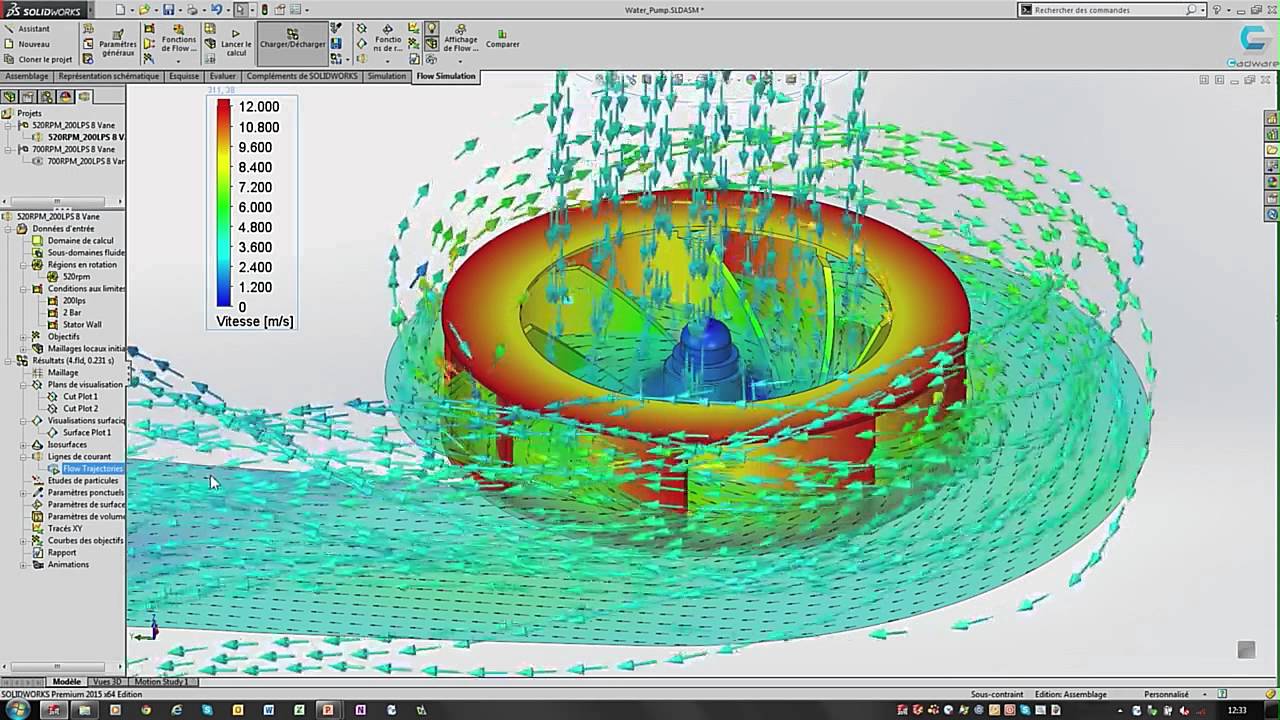Select the Stator Wall condition
This screenshot has height=720, width=1280.
82,325
